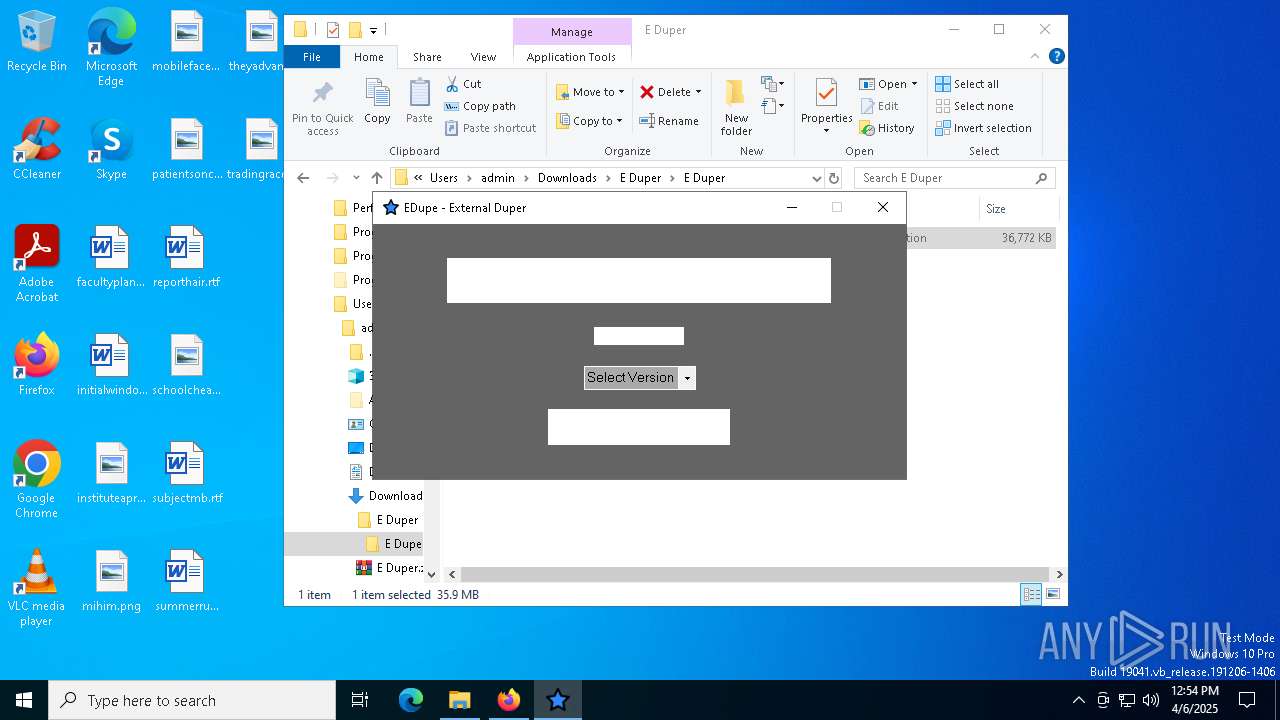Click the wide white field at top of EDupe
Image resolution: width=1280 pixels, height=720 pixels.
639,280
